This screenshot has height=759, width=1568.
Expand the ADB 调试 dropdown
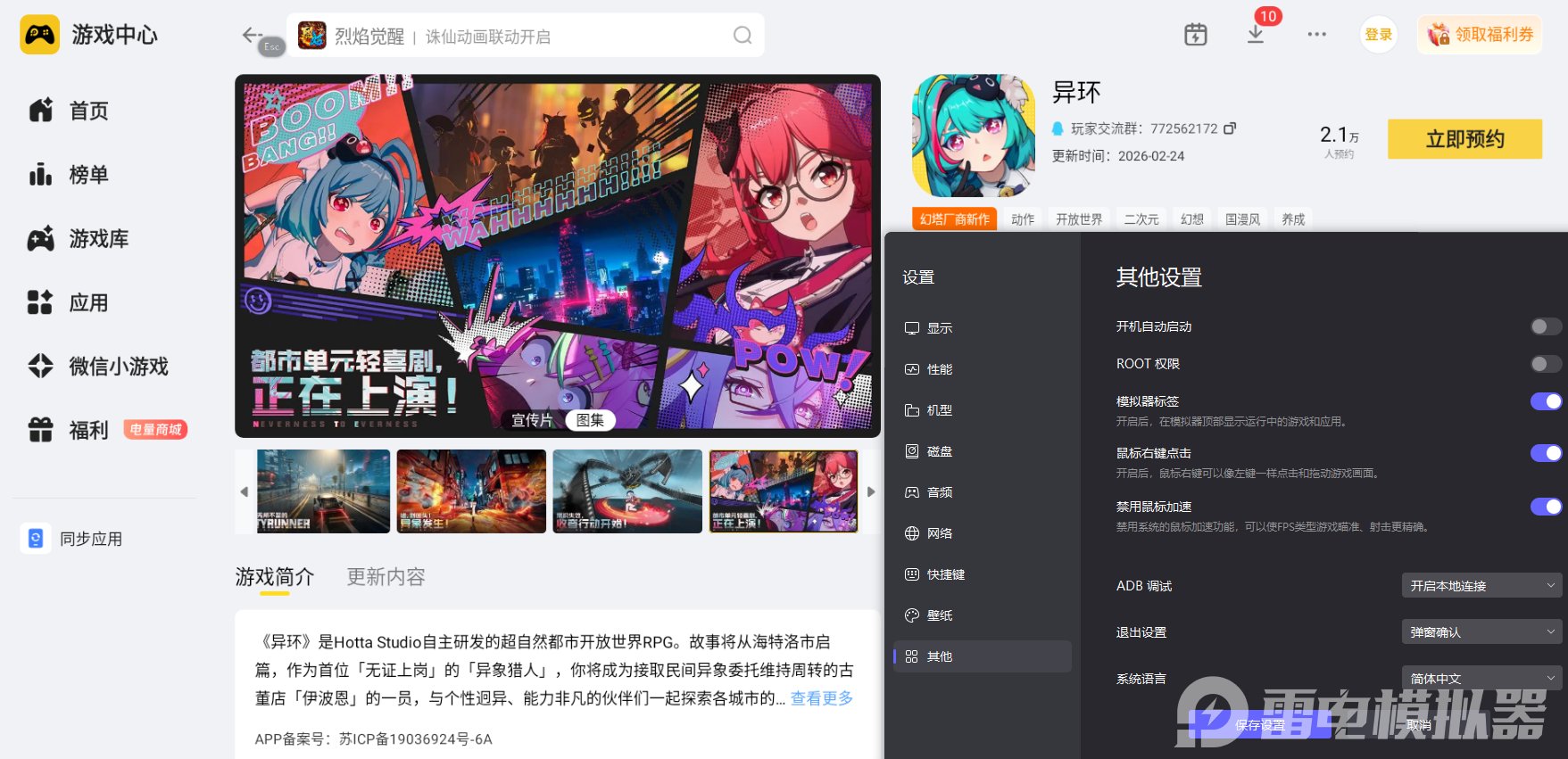point(1481,586)
